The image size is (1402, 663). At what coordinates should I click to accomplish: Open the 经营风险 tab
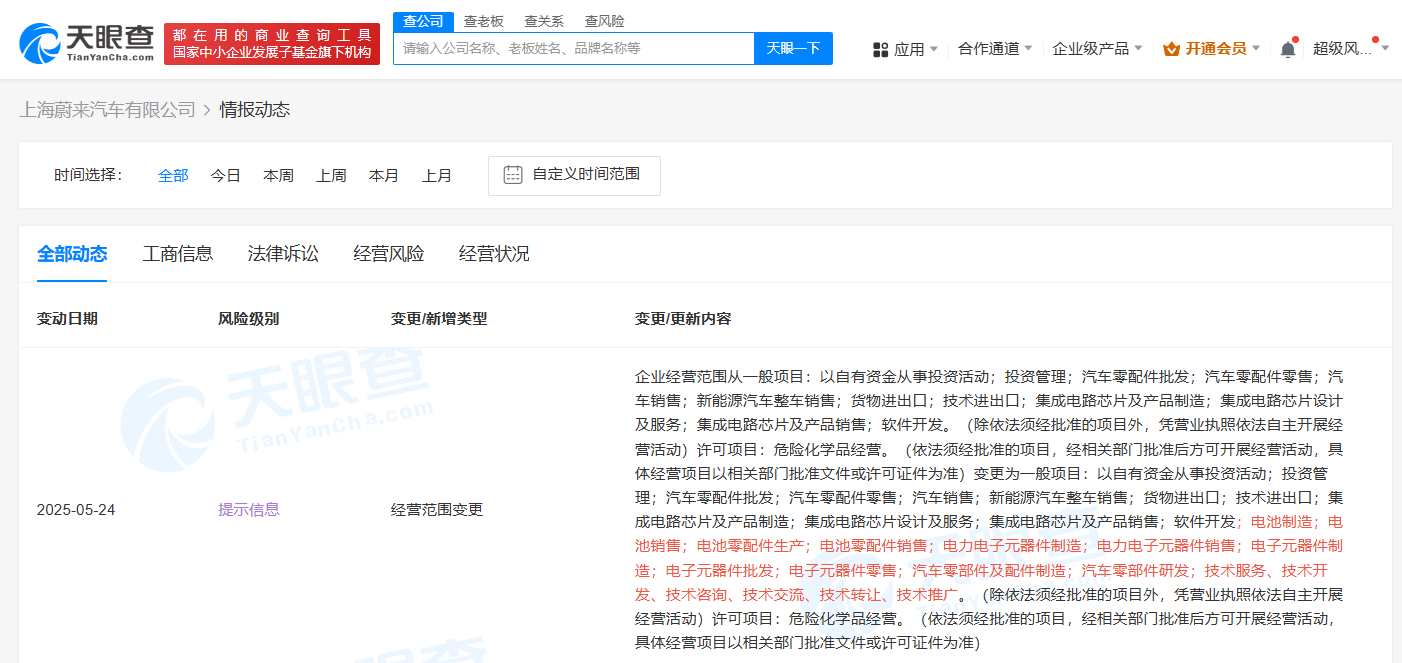389,254
